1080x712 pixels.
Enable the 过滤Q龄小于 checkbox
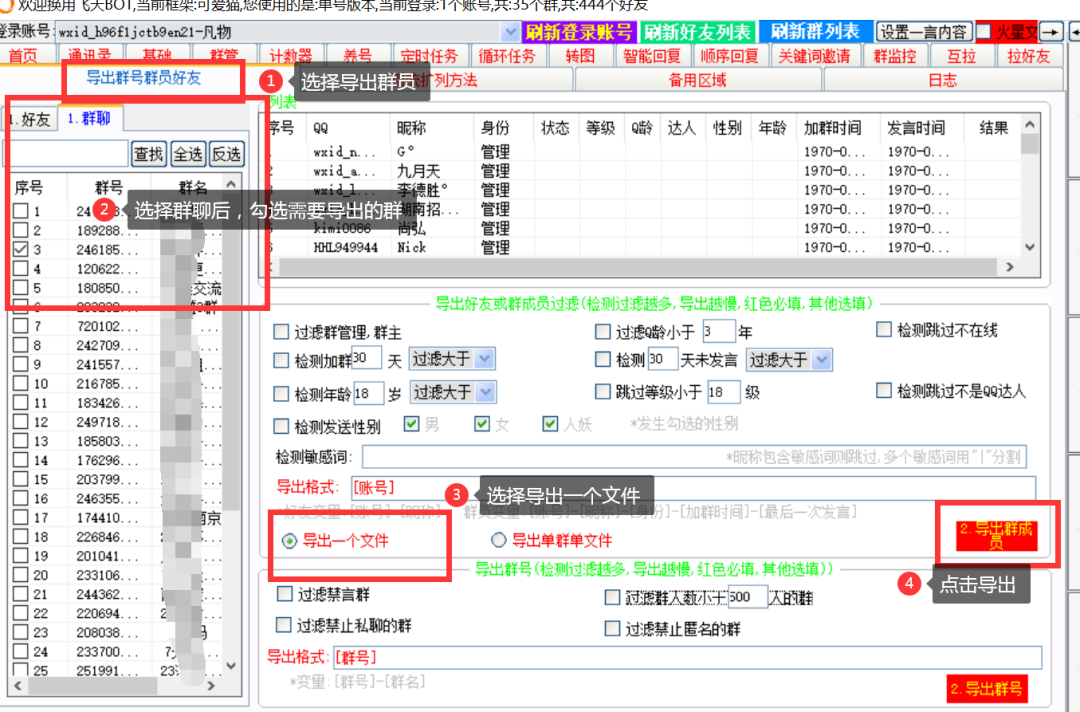603,332
